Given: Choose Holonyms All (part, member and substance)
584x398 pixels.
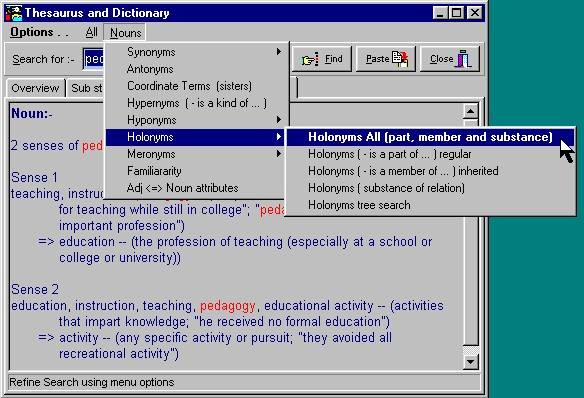Looking at the screenshot, I should (430, 137).
